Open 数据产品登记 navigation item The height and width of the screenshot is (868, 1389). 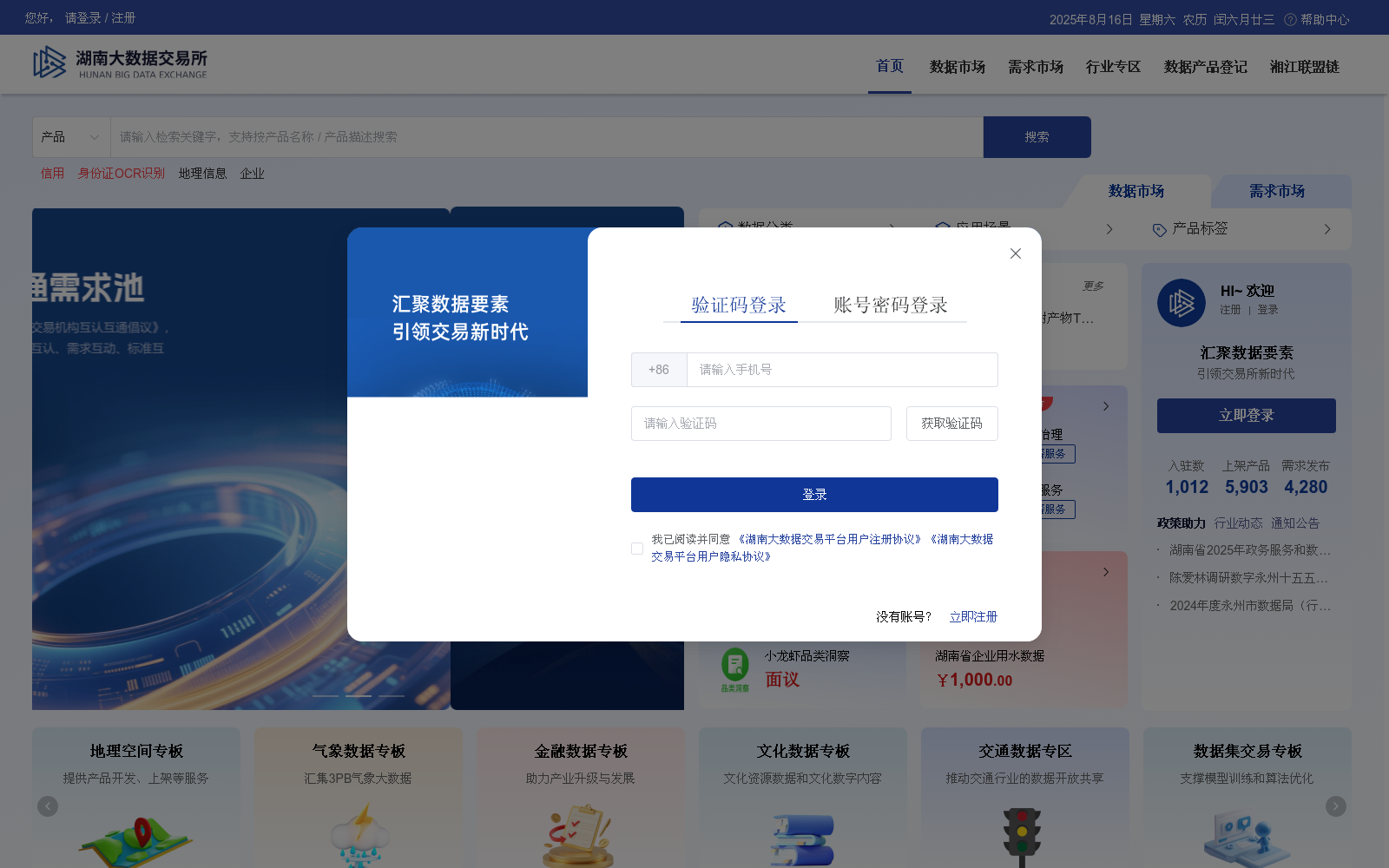(x=1206, y=67)
